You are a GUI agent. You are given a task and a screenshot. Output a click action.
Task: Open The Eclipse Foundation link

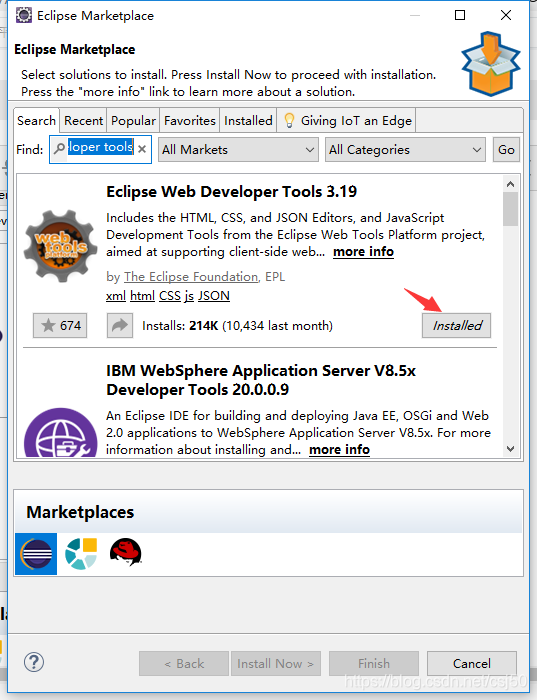pos(191,277)
